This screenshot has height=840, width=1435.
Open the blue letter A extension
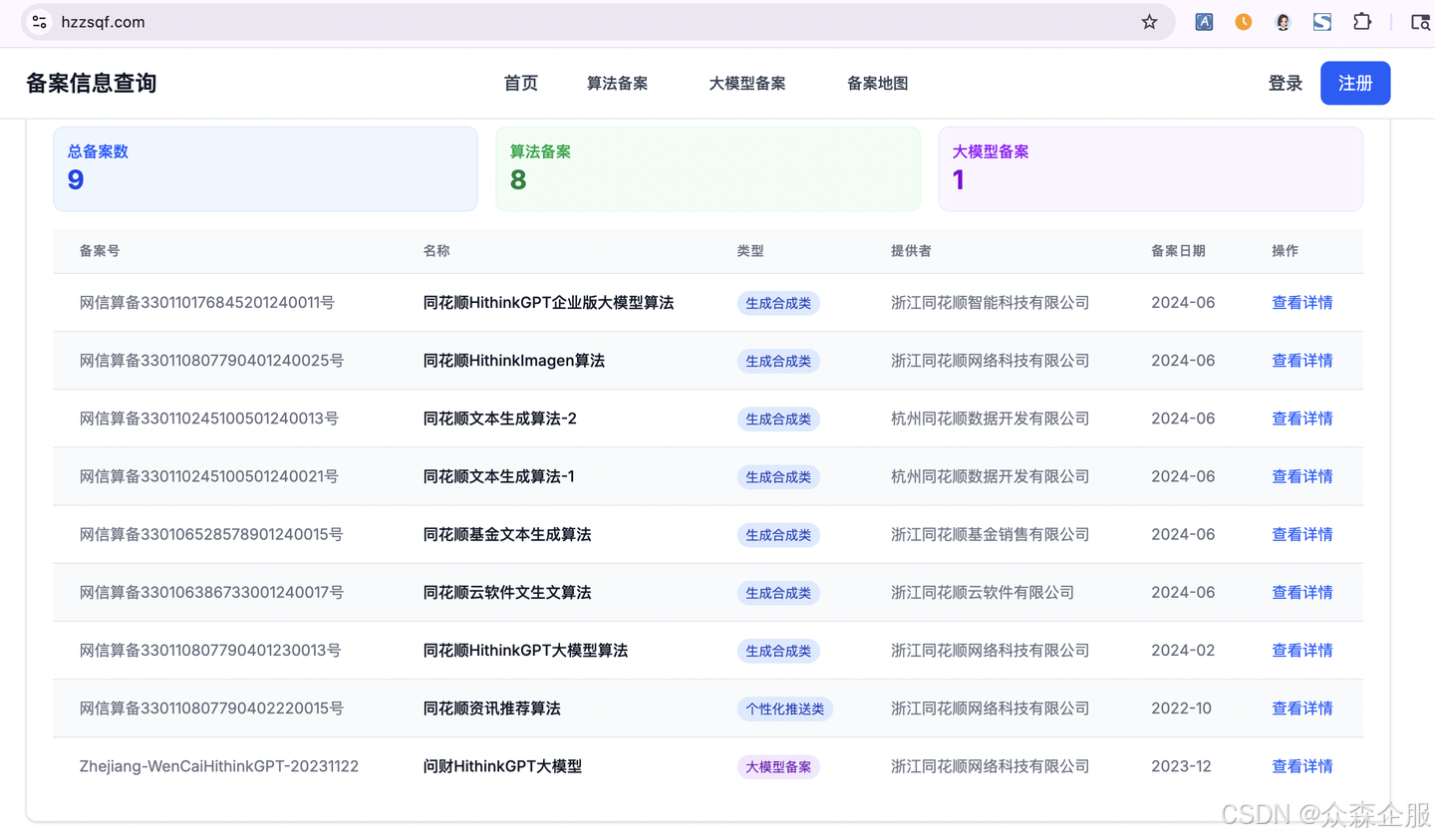[1204, 22]
